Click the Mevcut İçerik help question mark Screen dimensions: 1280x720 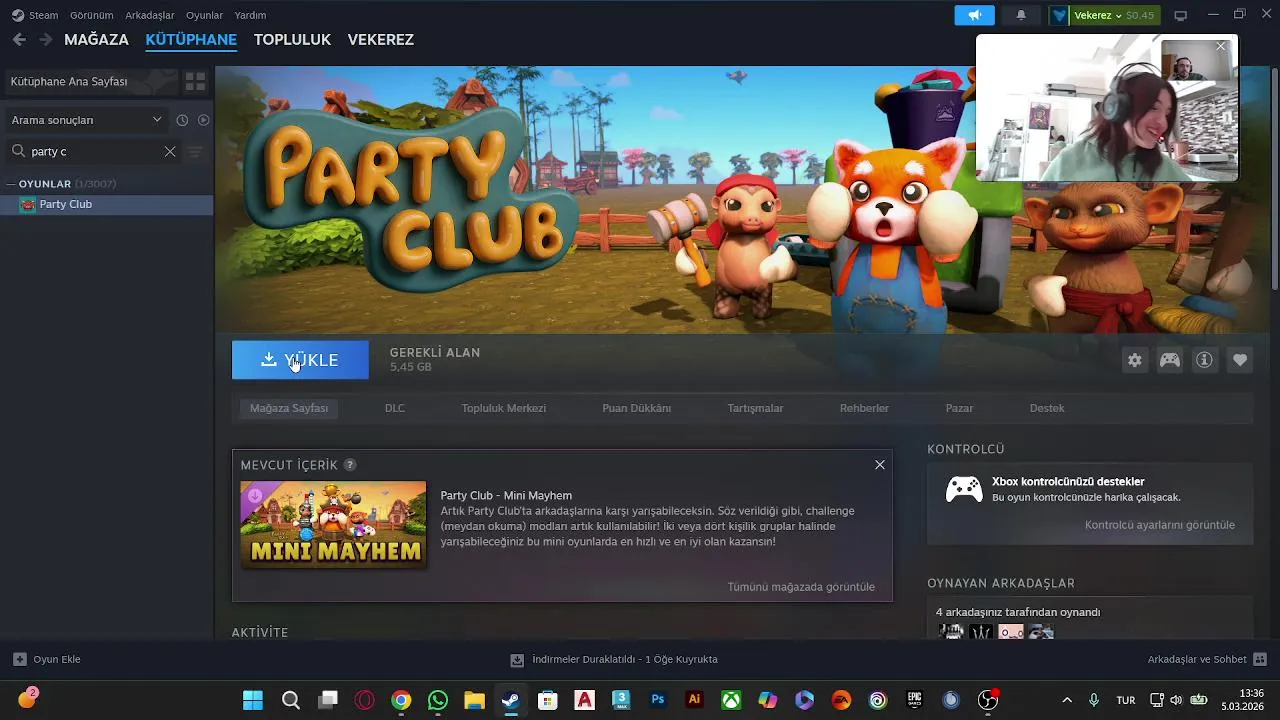pyautogui.click(x=350, y=465)
